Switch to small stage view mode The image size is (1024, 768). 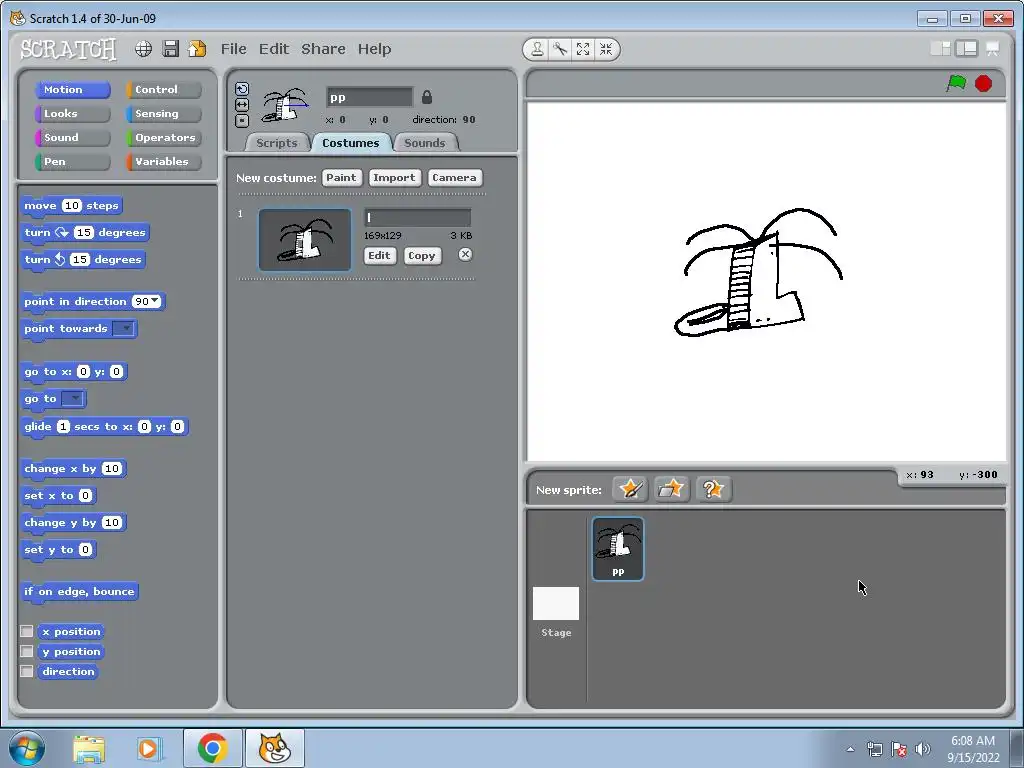click(940, 48)
